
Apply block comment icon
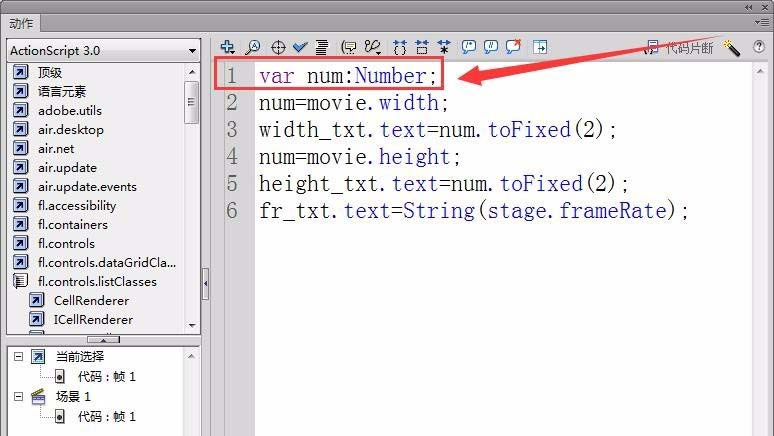pos(468,47)
